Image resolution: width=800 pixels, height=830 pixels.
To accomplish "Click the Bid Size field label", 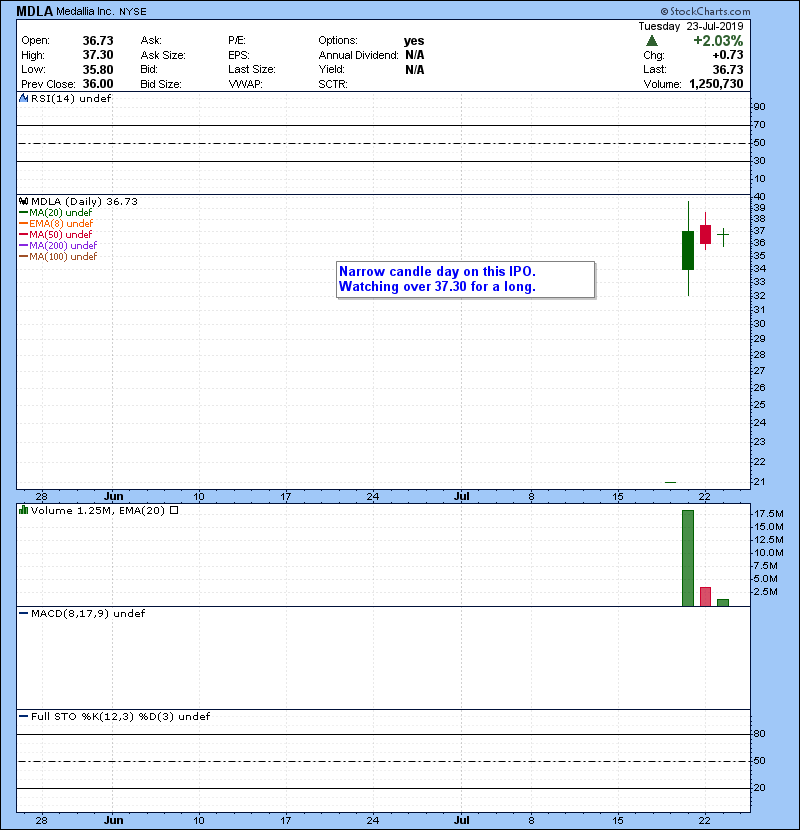I will [161, 84].
